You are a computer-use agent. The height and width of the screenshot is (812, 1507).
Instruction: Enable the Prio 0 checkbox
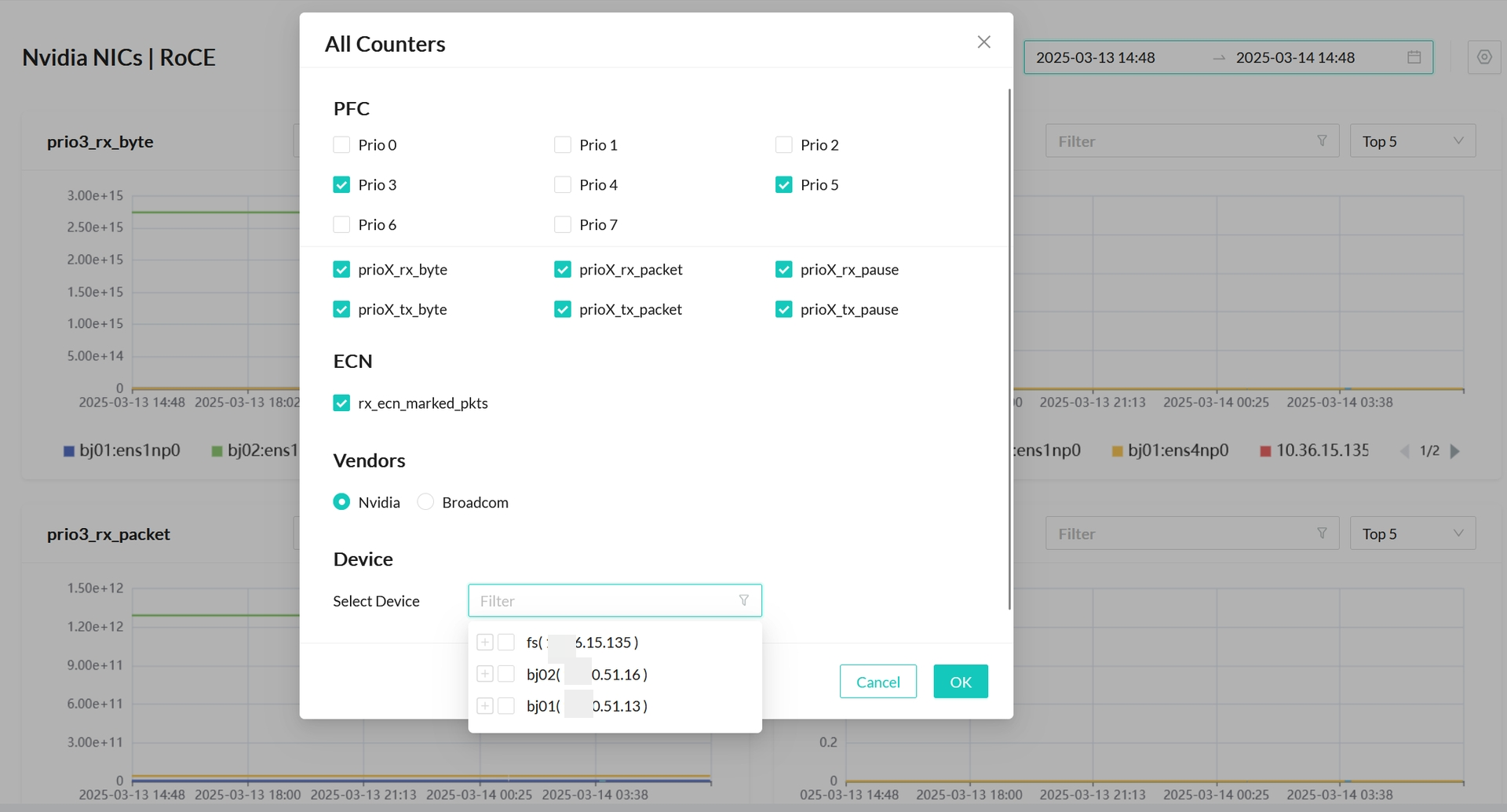coord(341,145)
